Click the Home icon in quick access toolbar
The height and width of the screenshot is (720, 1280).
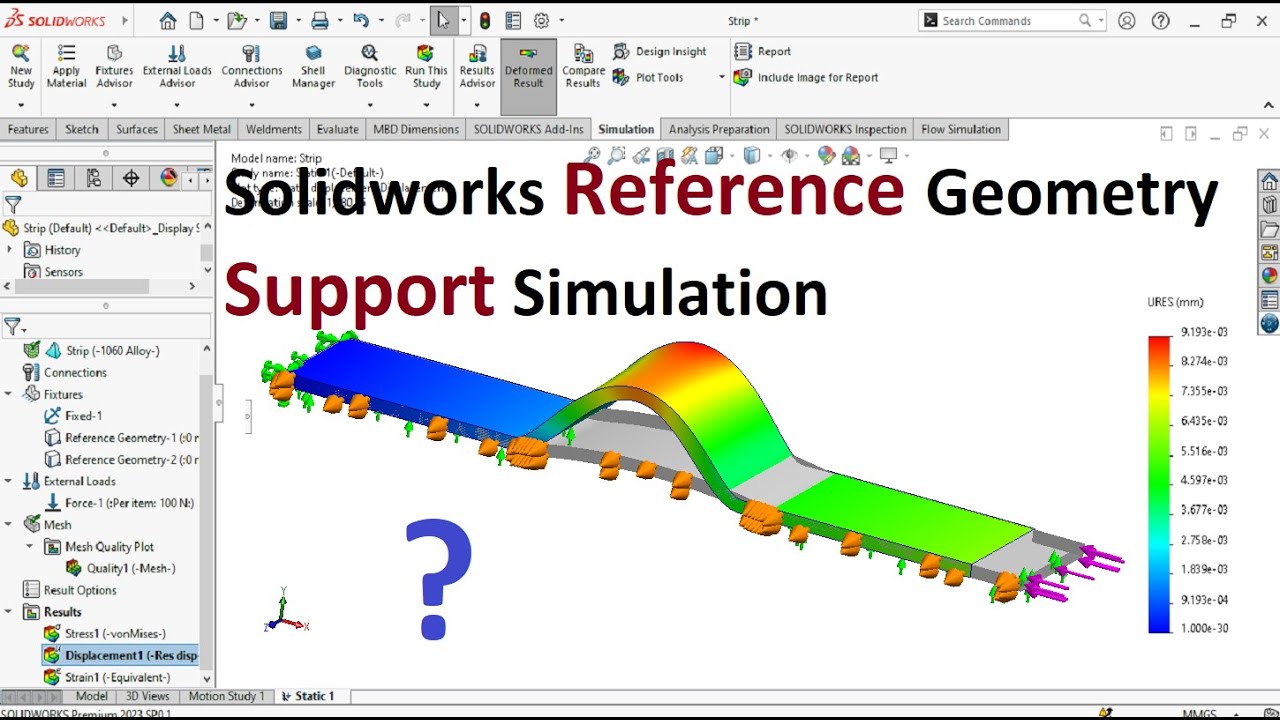pyautogui.click(x=168, y=21)
